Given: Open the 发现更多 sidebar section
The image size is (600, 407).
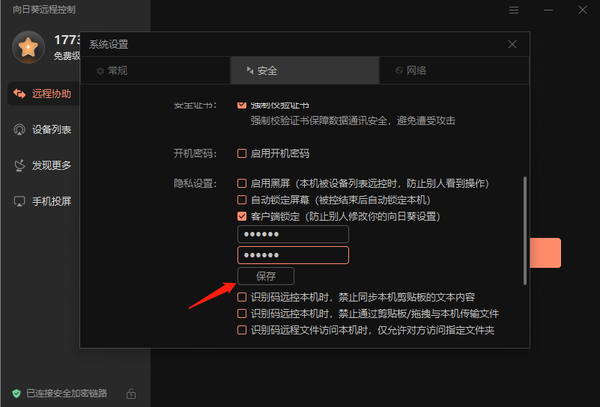Looking at the screenshot, I should coord(44,165).
